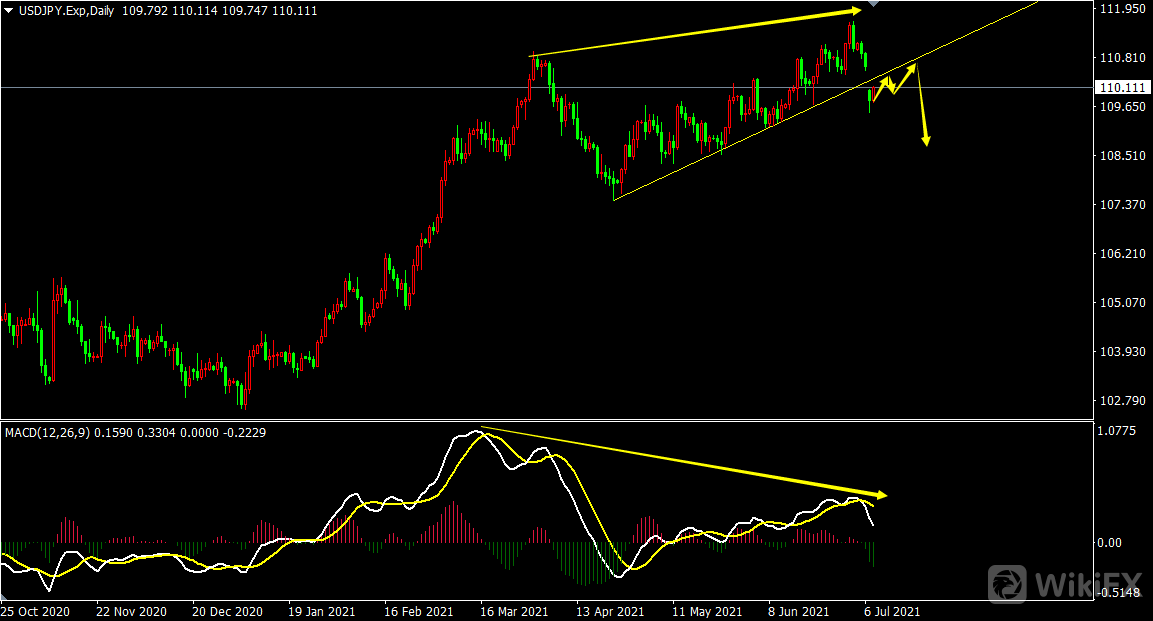Click the 110.111 current price label
The height and width of the screenshot is (621, 1153).
click(x=1121, y=88)
